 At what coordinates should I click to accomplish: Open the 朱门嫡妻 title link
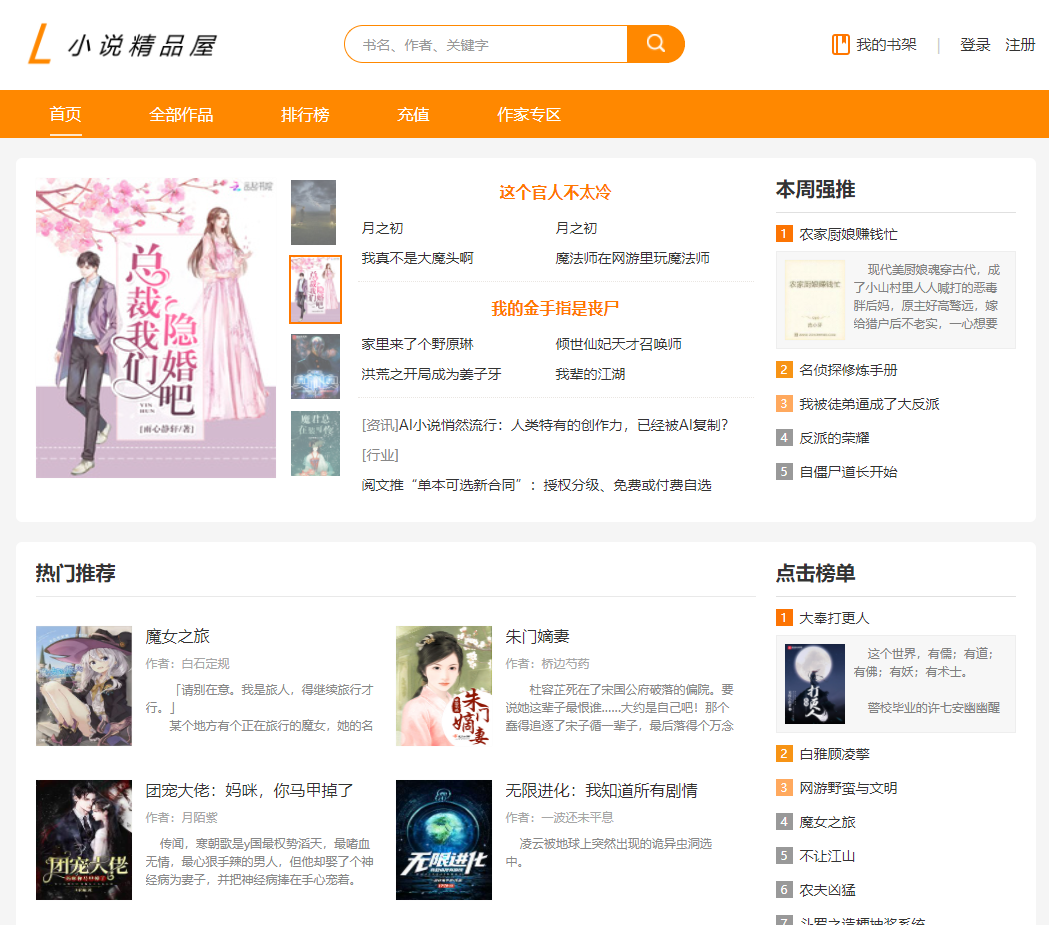537,637
